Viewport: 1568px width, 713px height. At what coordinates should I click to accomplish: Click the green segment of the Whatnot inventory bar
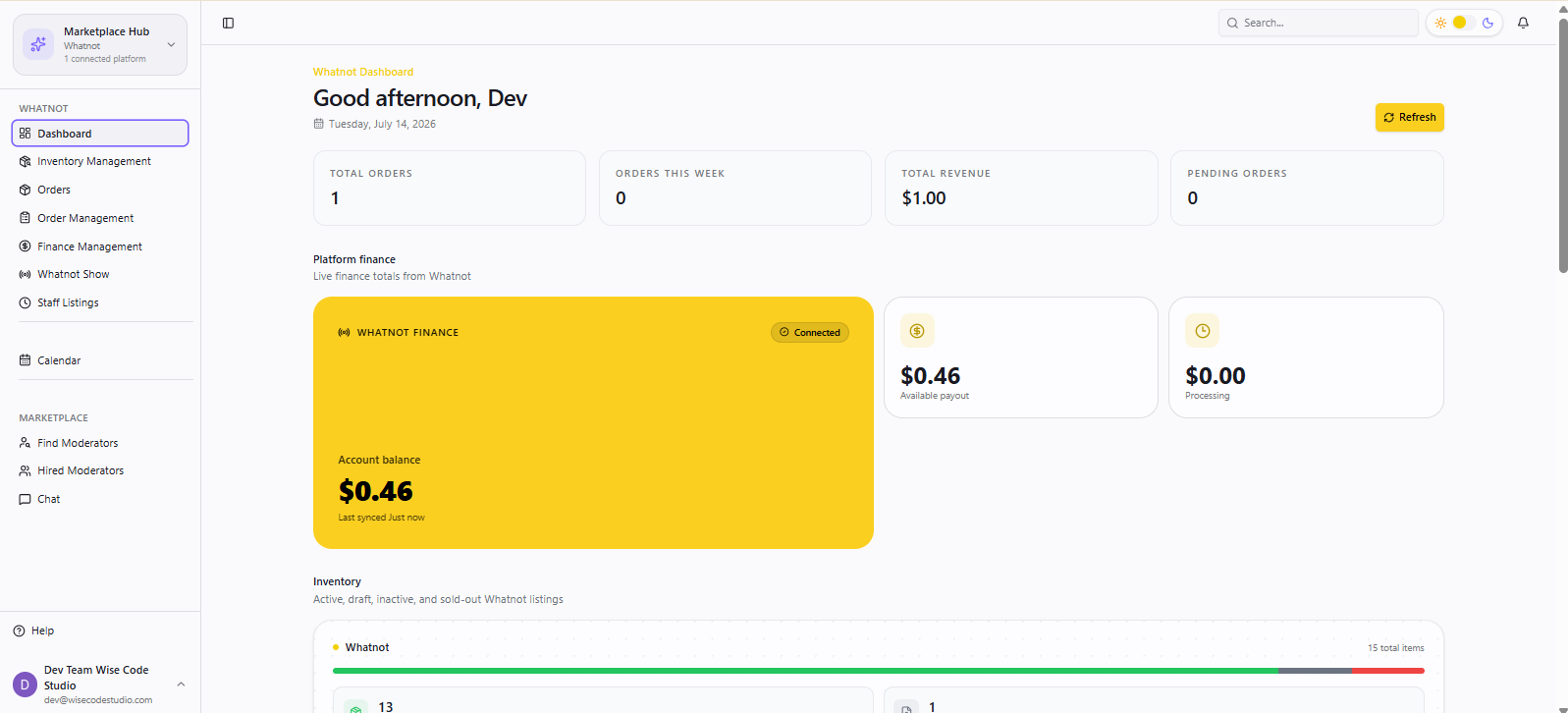(805, 671)
